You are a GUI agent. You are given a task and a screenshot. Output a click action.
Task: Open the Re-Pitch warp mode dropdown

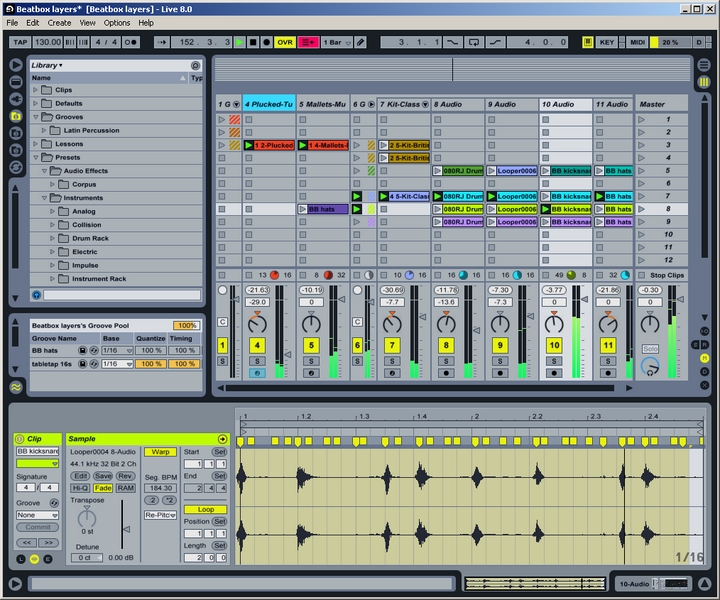(160, 515)
